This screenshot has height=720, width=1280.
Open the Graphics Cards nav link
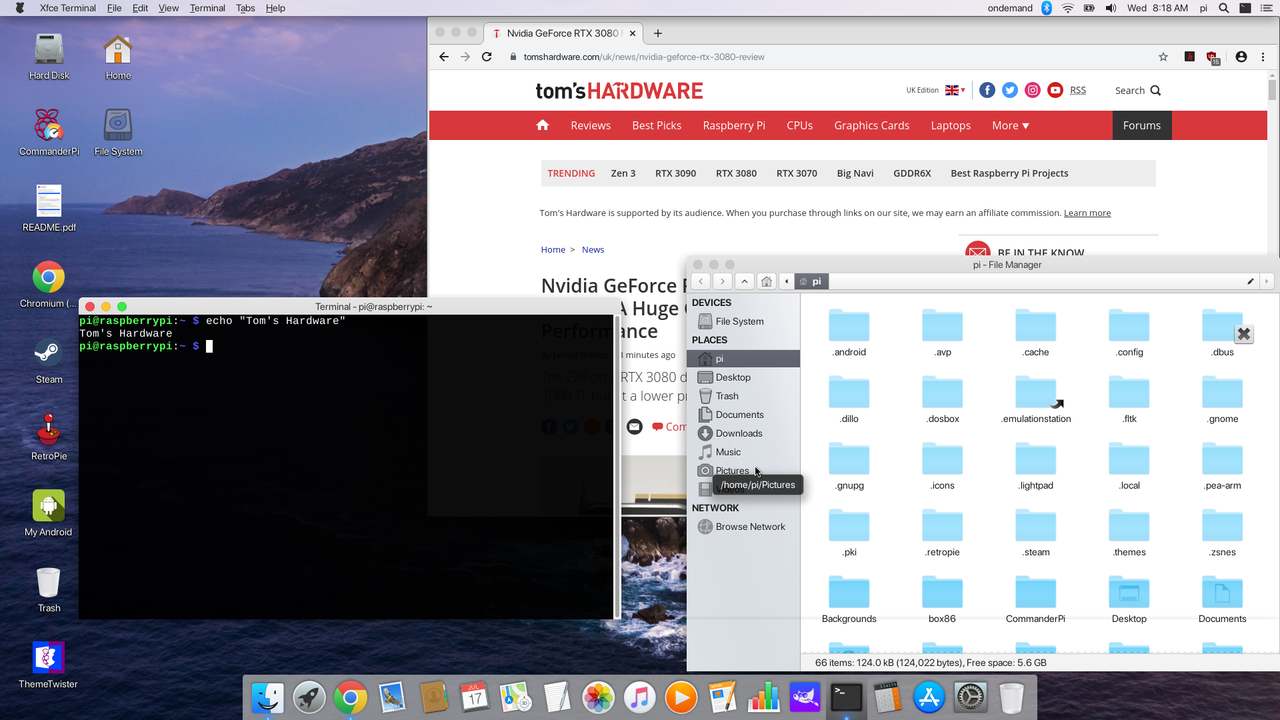click(x=872, y=125)
